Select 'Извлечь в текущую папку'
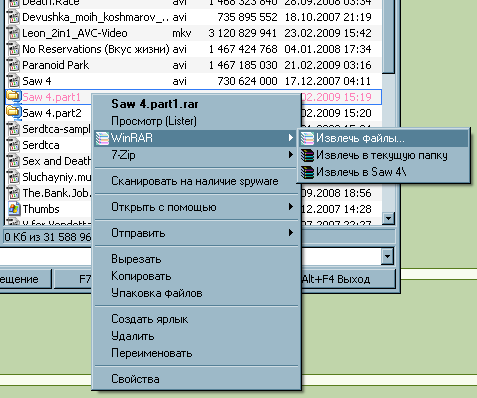 pyautogui.click(x=383, y=155)
